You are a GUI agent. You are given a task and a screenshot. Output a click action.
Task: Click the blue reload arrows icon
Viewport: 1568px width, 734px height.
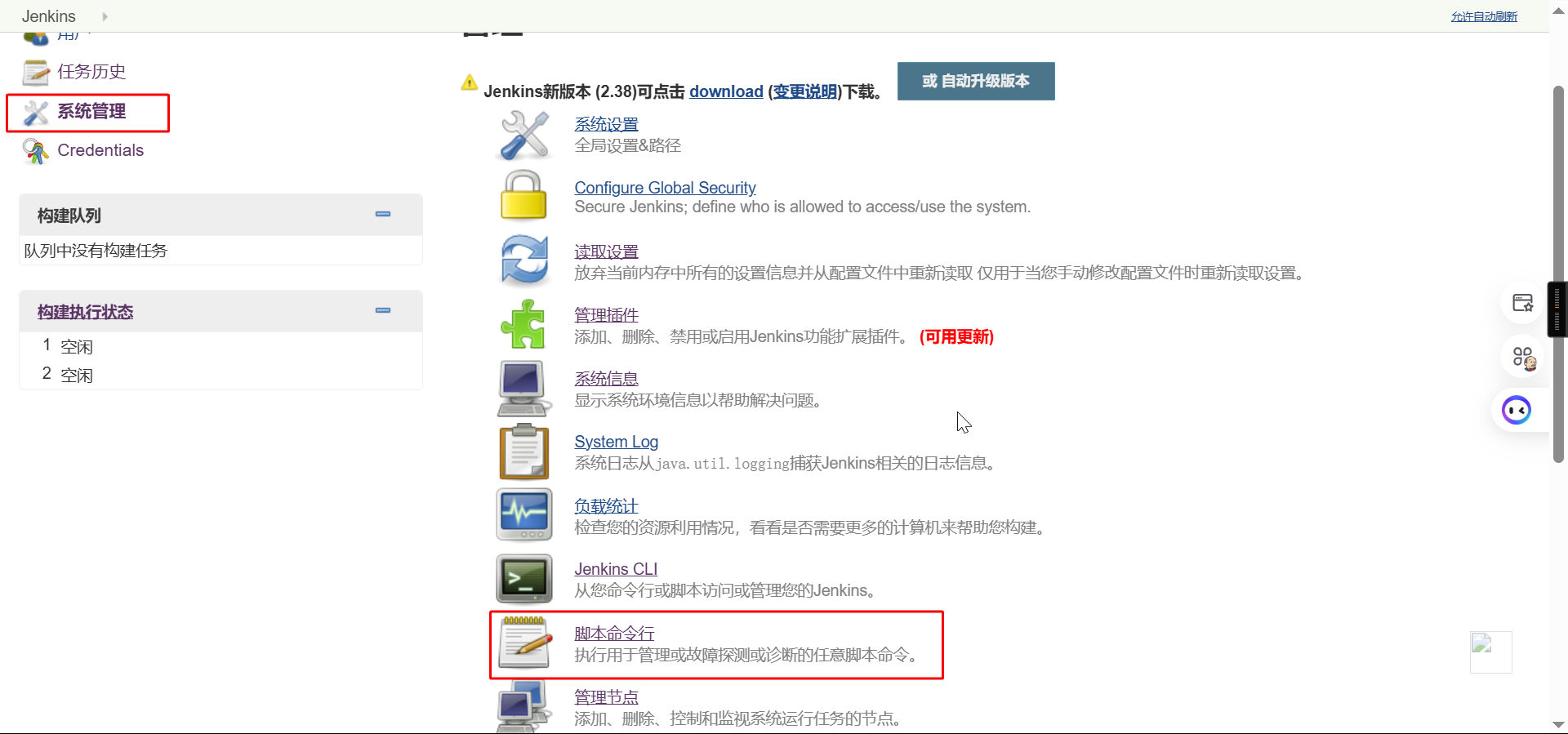pos(524,260)
